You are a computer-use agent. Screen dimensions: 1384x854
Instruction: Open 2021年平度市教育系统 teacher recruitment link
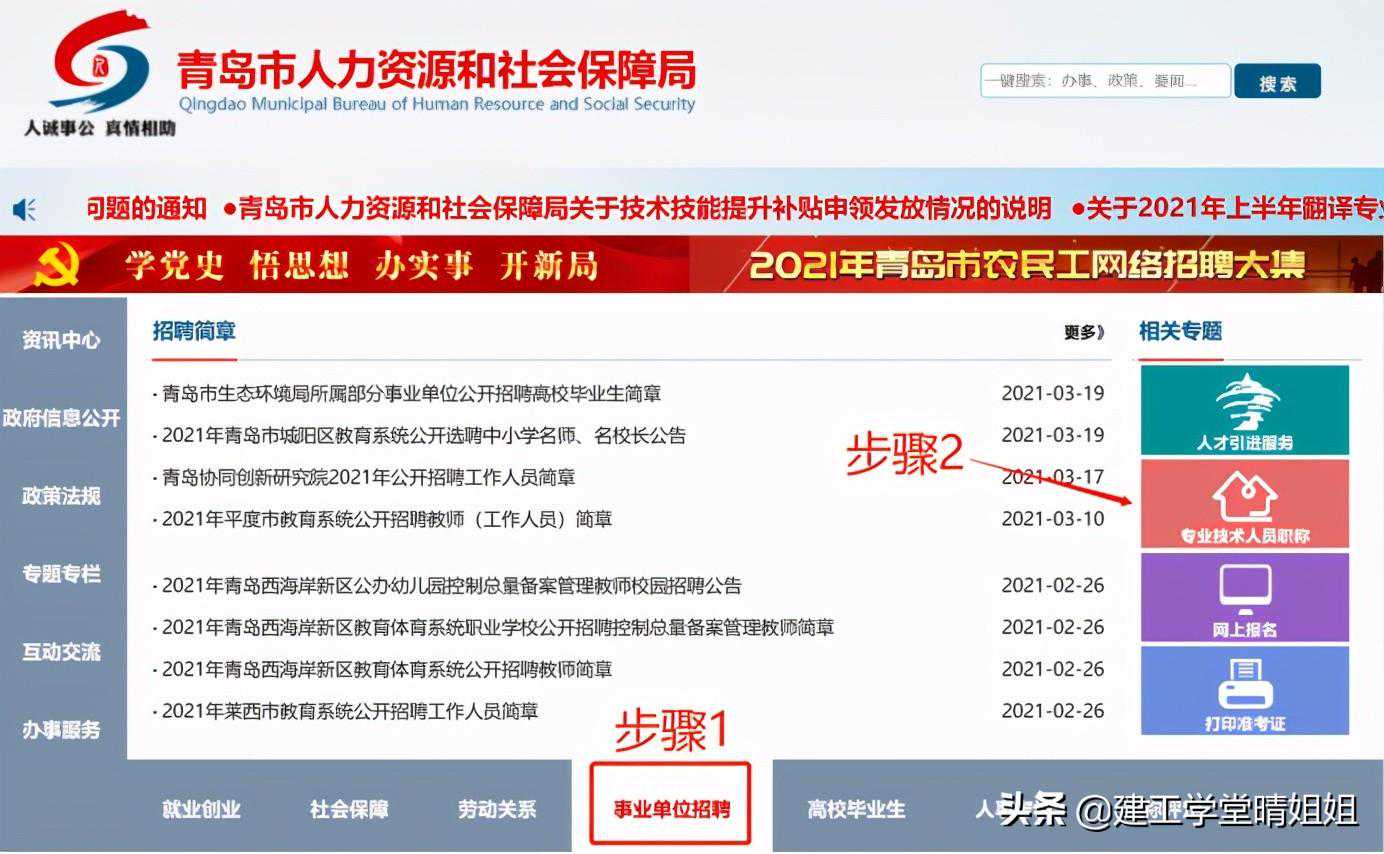click(x=386, y=519)
